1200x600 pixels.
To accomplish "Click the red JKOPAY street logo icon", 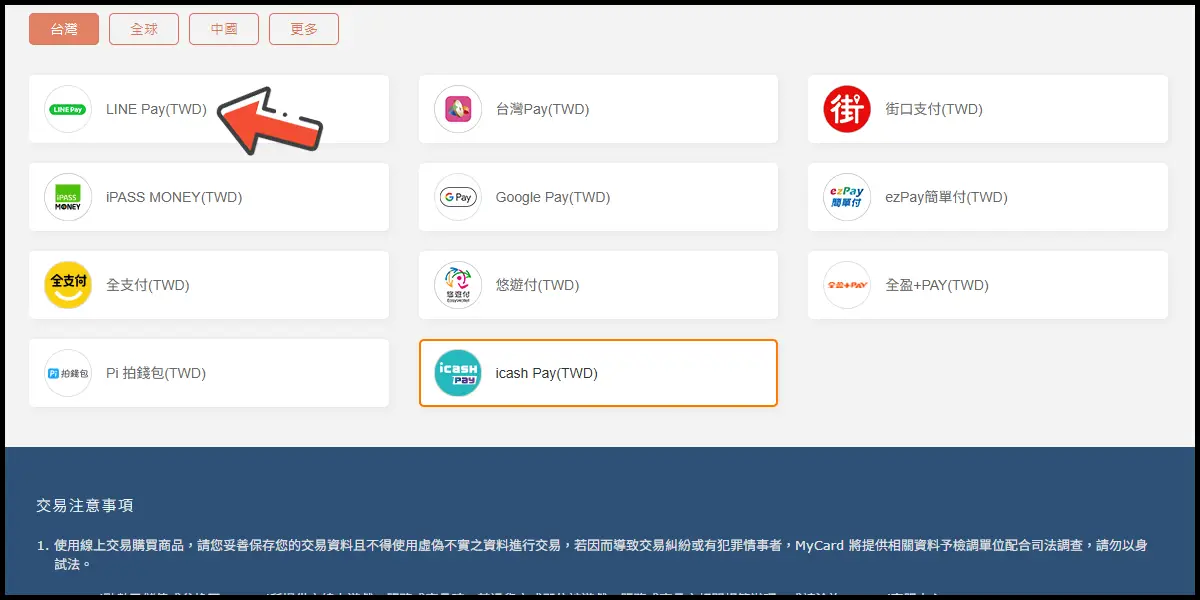I will pos(847,109).
